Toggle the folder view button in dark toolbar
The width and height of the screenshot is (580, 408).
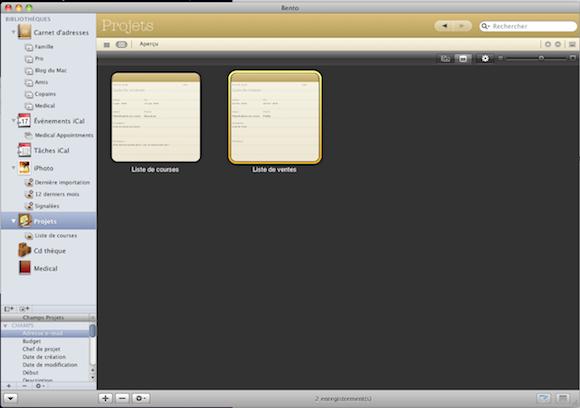pyautogui.click(x=446, y=58)
